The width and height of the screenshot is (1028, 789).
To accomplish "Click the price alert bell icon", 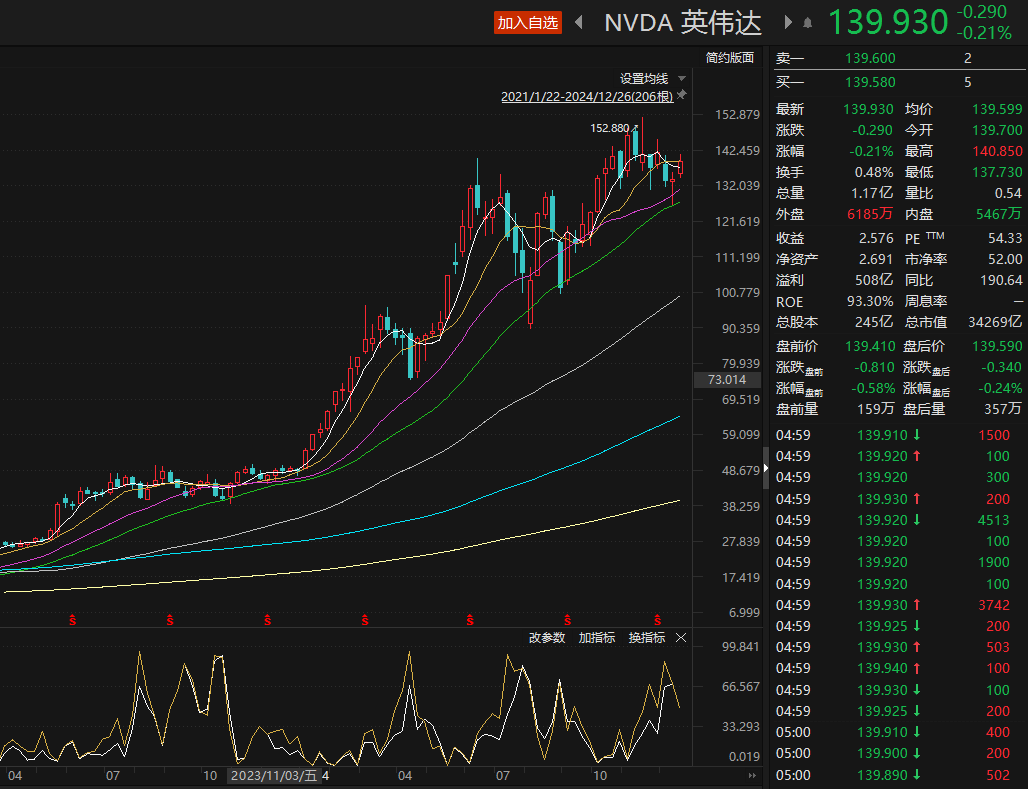I will click(x=808, y=22).
